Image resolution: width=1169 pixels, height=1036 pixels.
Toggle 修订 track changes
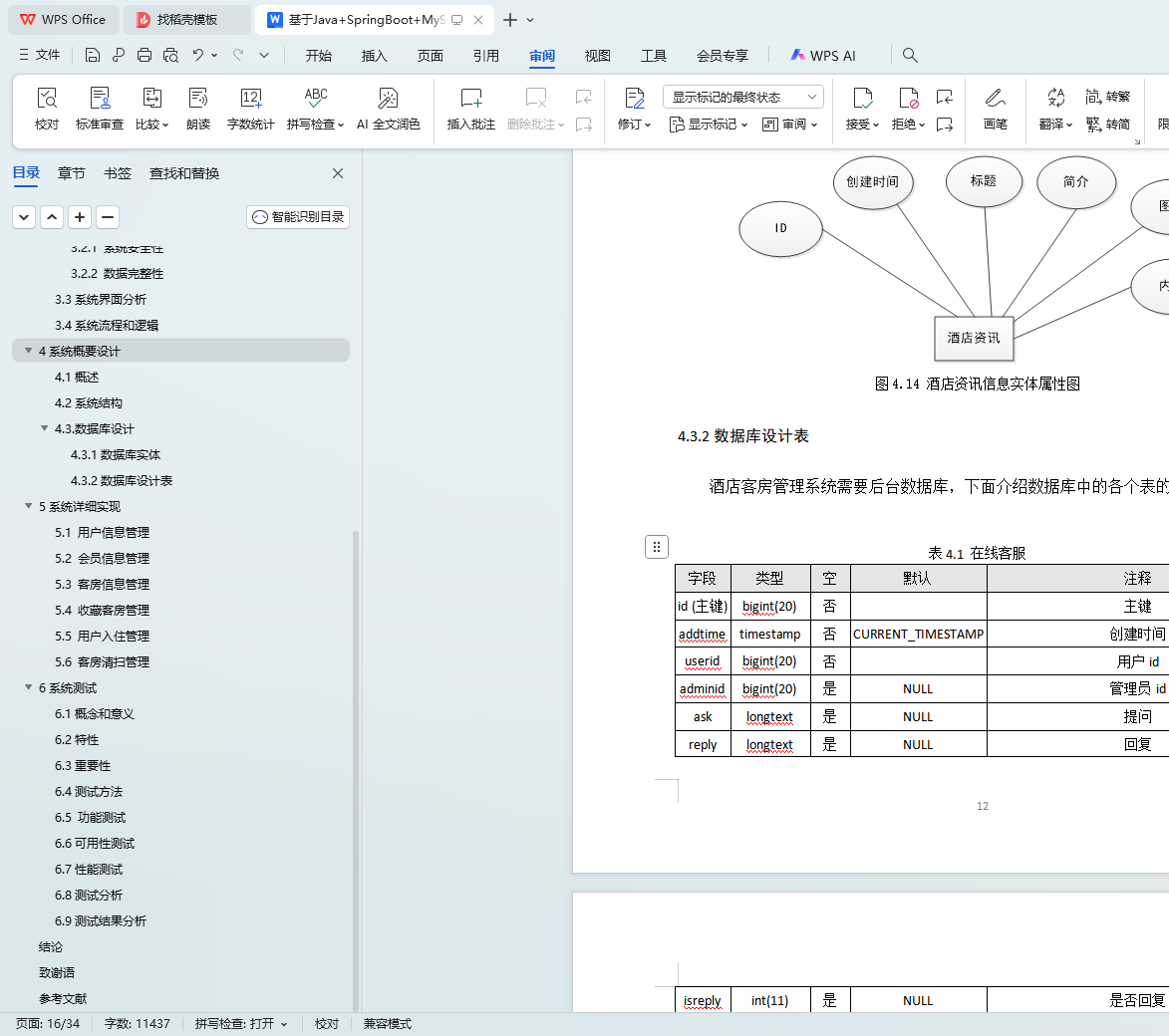tap(634, 109)
